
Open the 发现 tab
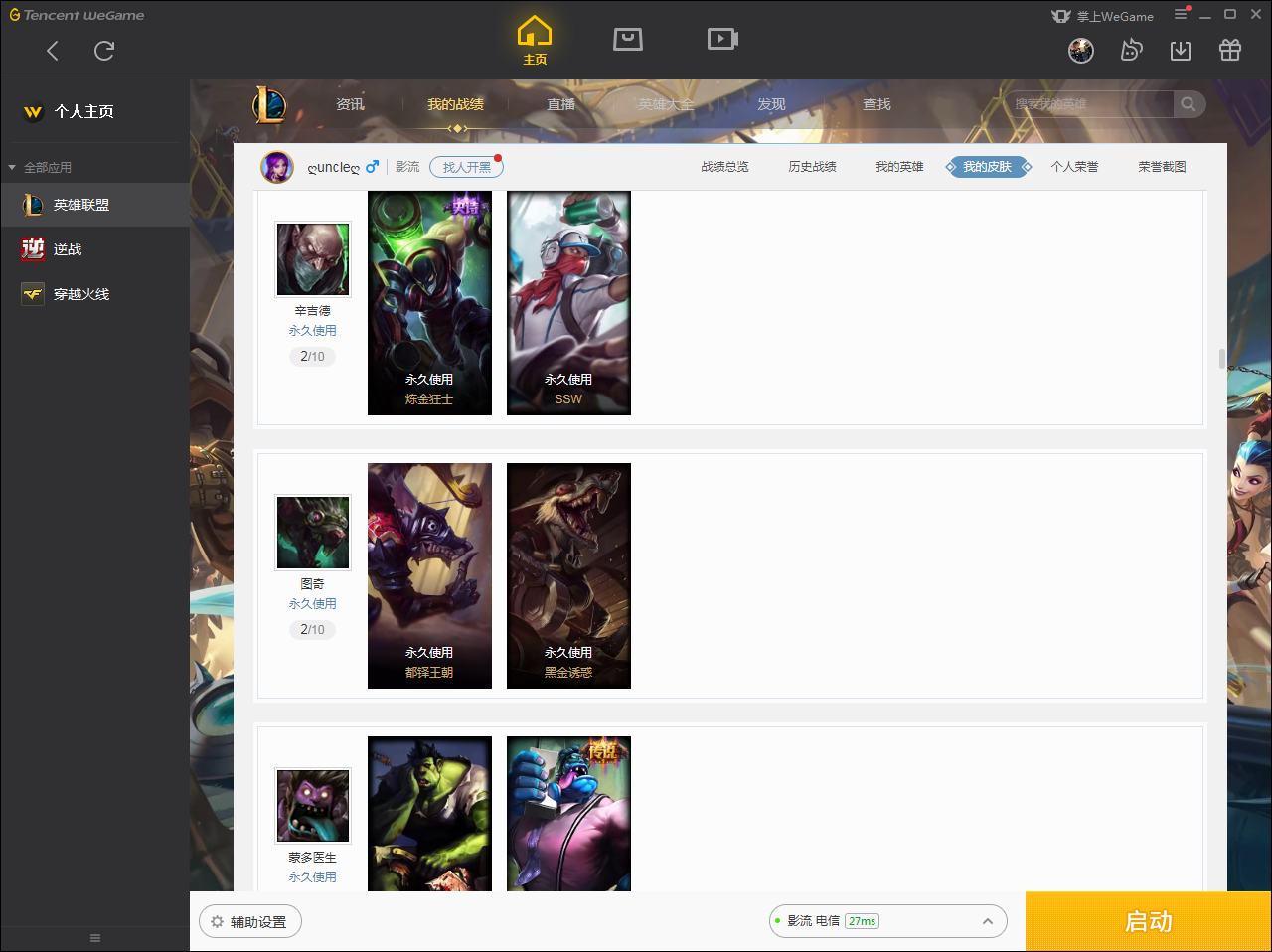(771, 104)
